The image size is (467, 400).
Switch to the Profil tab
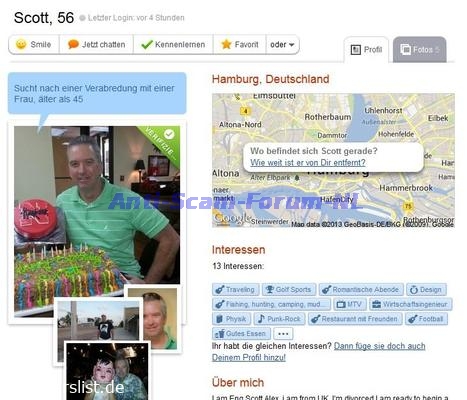coord(366,50)
